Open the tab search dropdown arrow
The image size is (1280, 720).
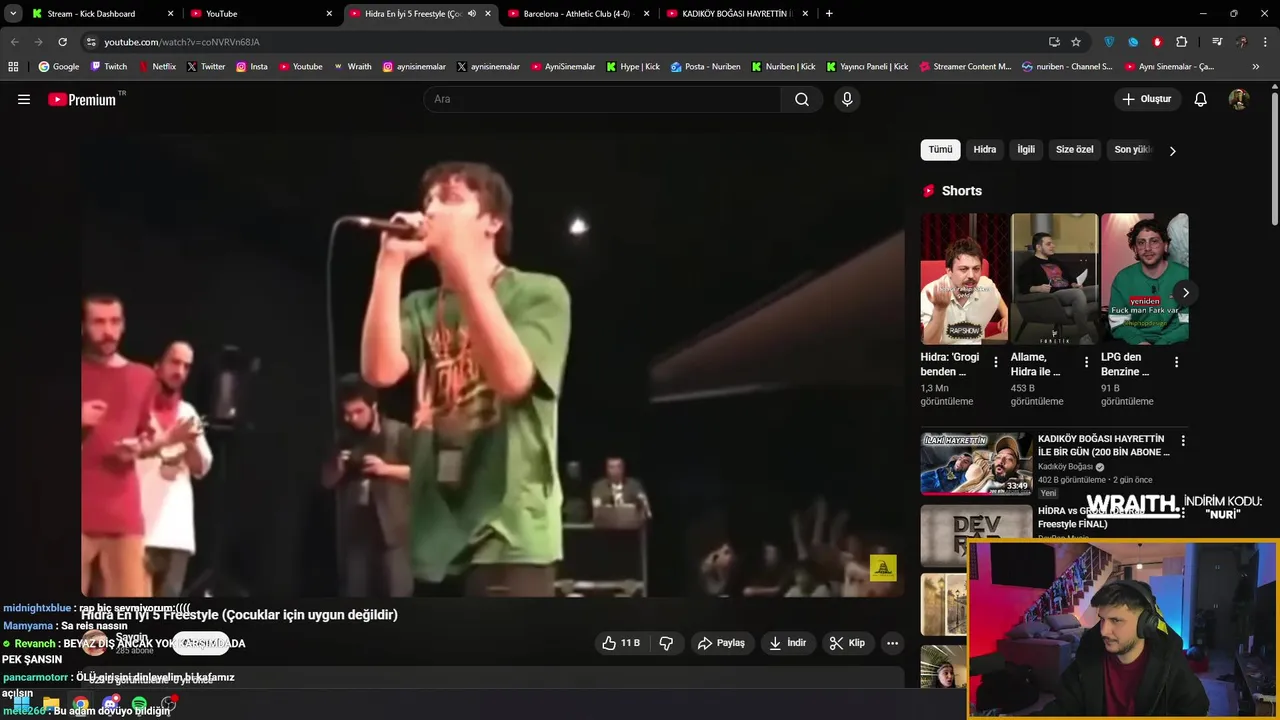(x=13, y=14)
